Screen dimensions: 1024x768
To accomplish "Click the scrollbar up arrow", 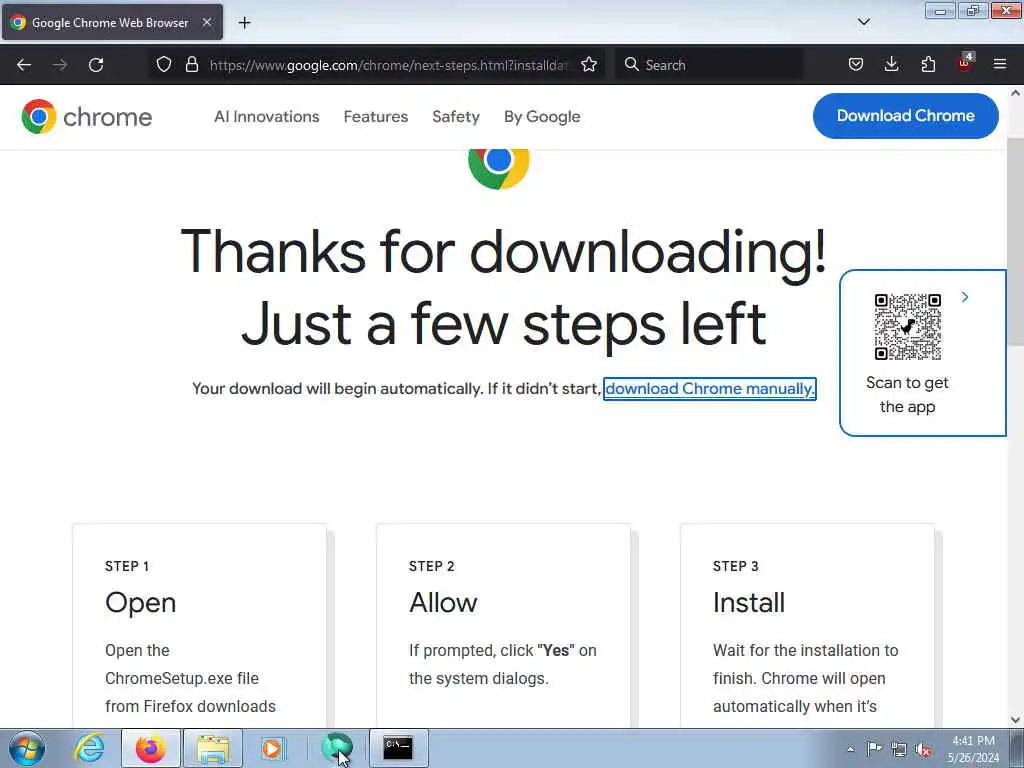I will point(1016,93).
